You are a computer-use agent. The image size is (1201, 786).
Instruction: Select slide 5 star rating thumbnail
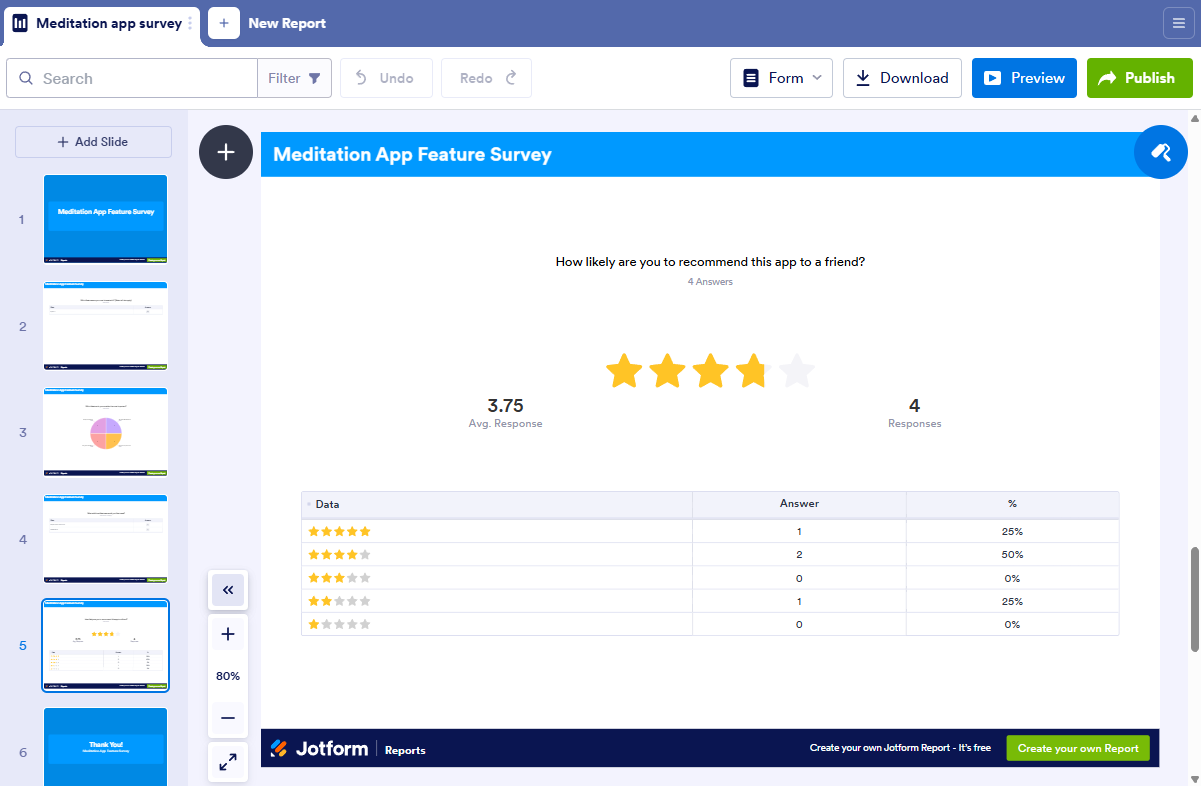(106, 646)
